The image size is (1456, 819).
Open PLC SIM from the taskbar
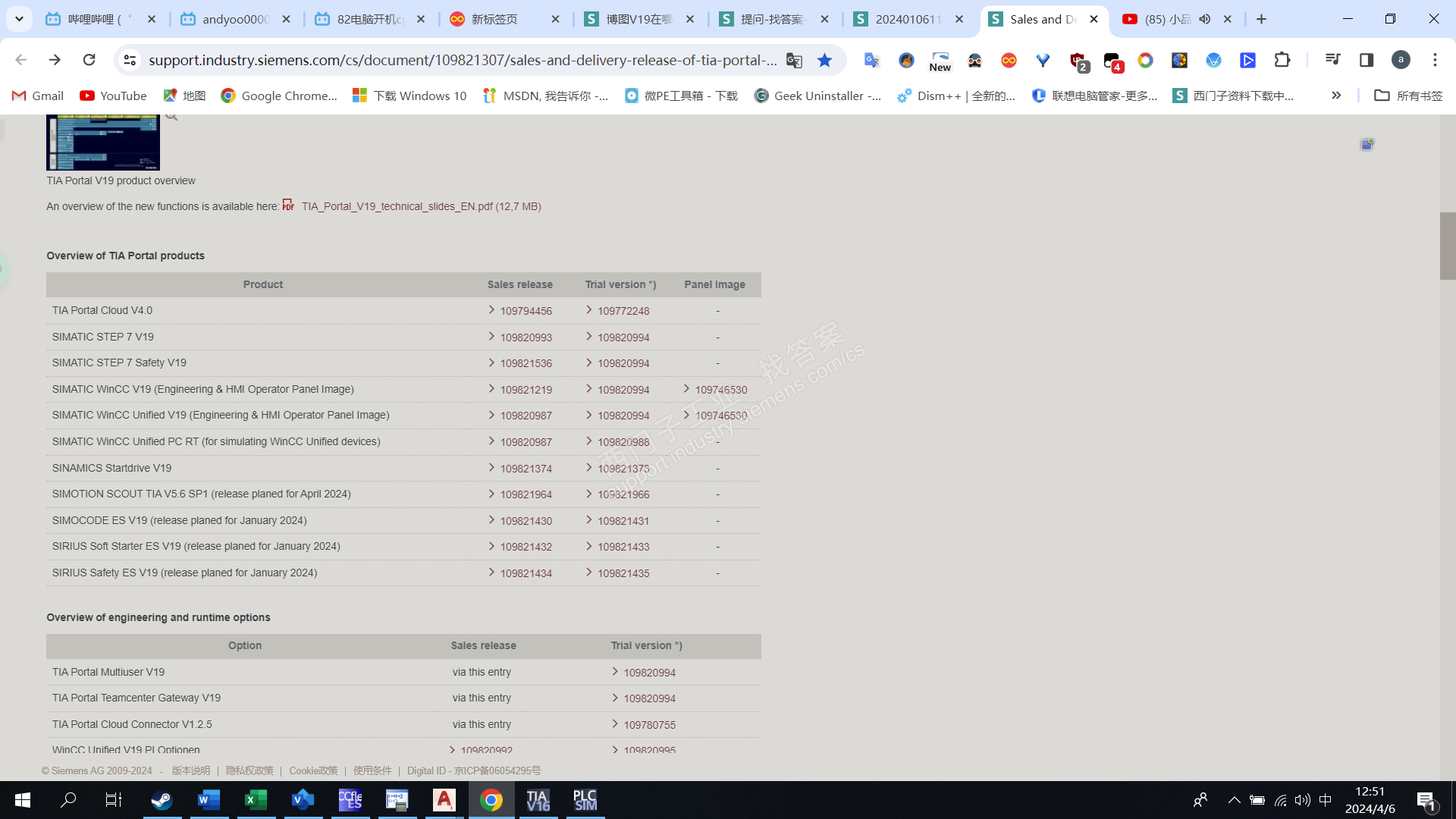[x=585, y=800]
